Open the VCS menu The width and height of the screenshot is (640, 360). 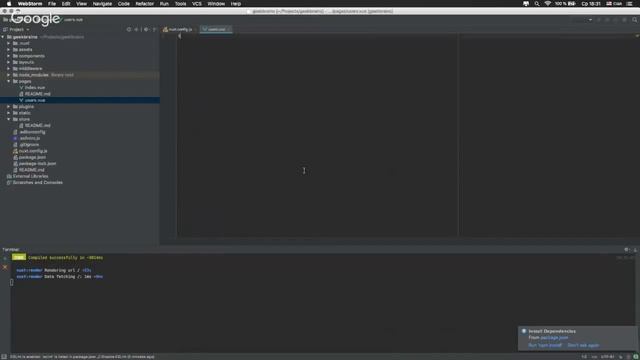pos(197,4)
